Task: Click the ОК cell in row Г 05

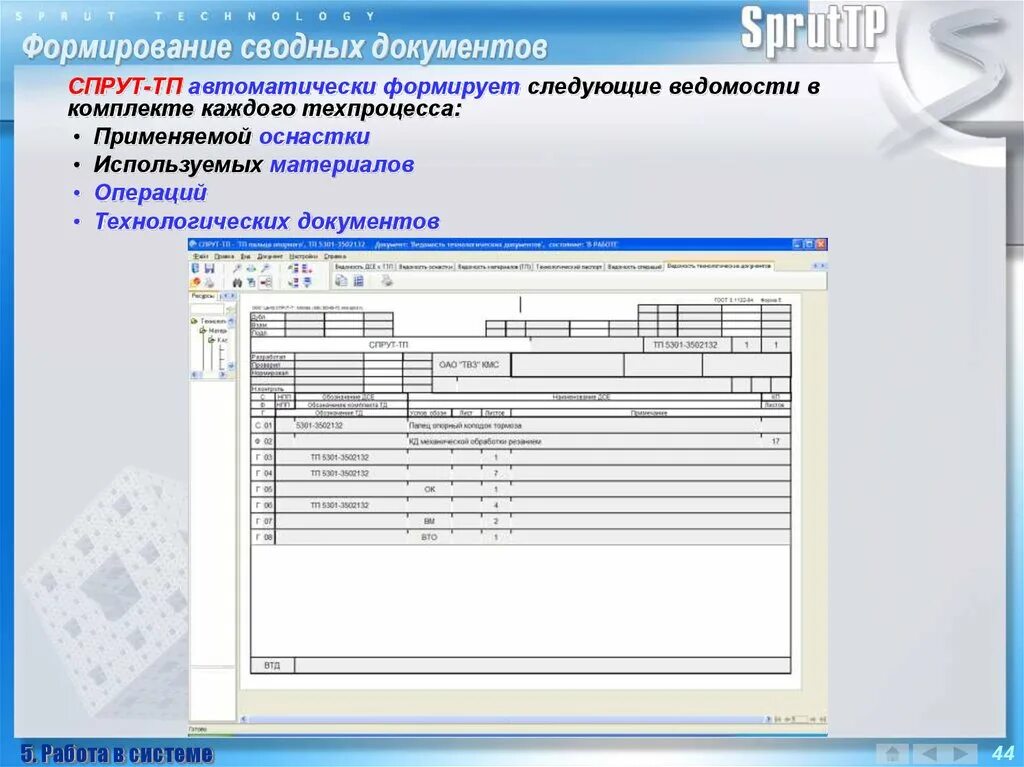Action: pos(430,489)
